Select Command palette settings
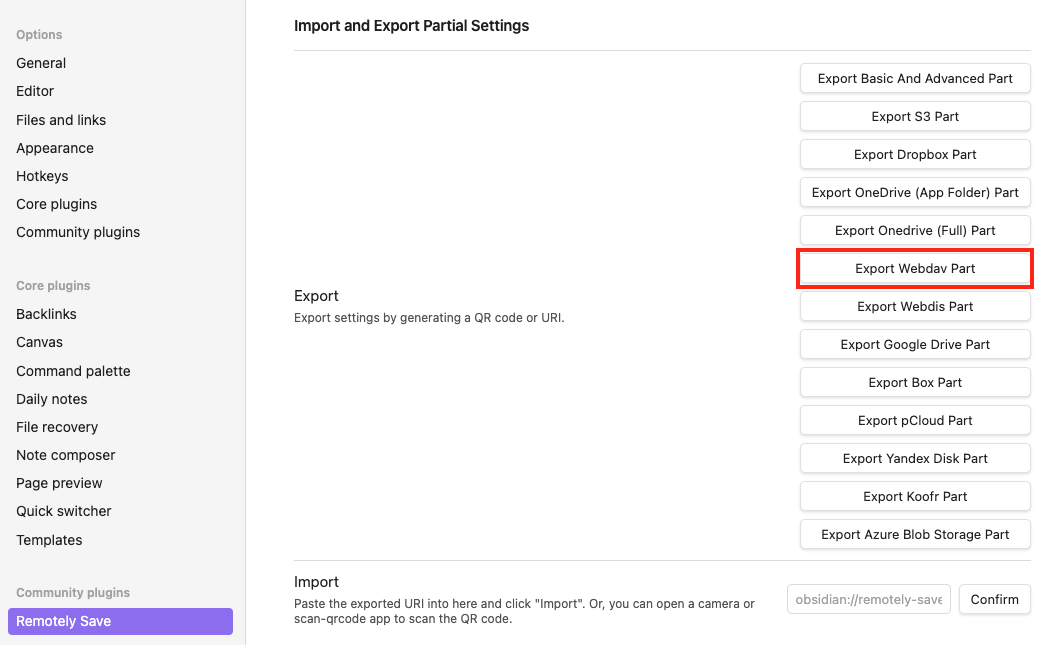 click(x=73, y=371)
